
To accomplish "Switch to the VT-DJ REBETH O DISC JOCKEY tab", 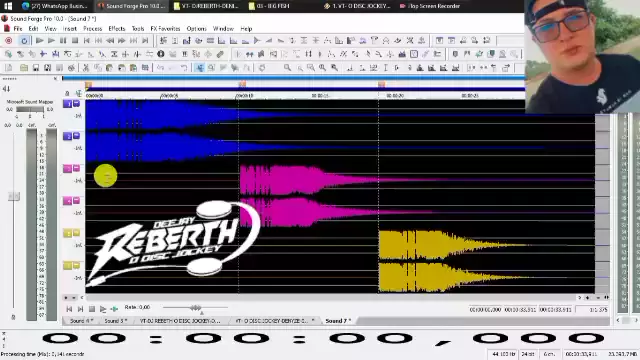I will tap(180, 321).
